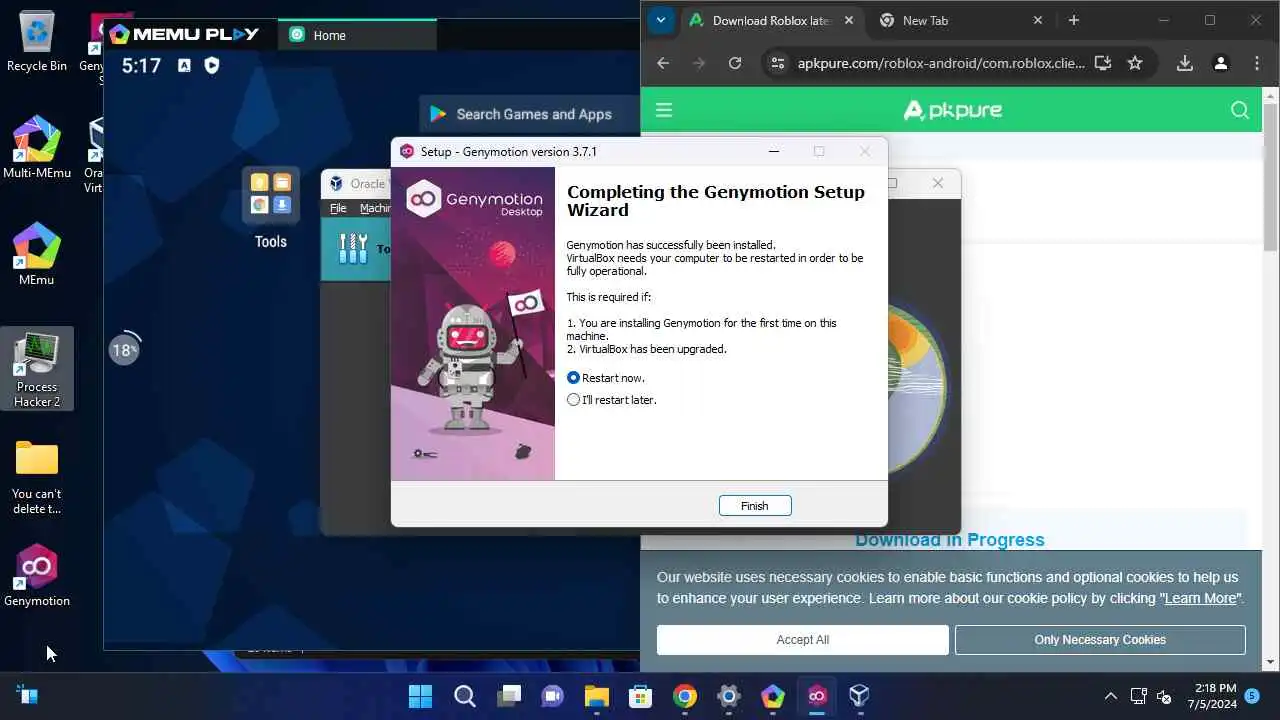The width and height of the screenshot is (1280, 720).
Task: Open taskbar Search
Action: [465, 696]
